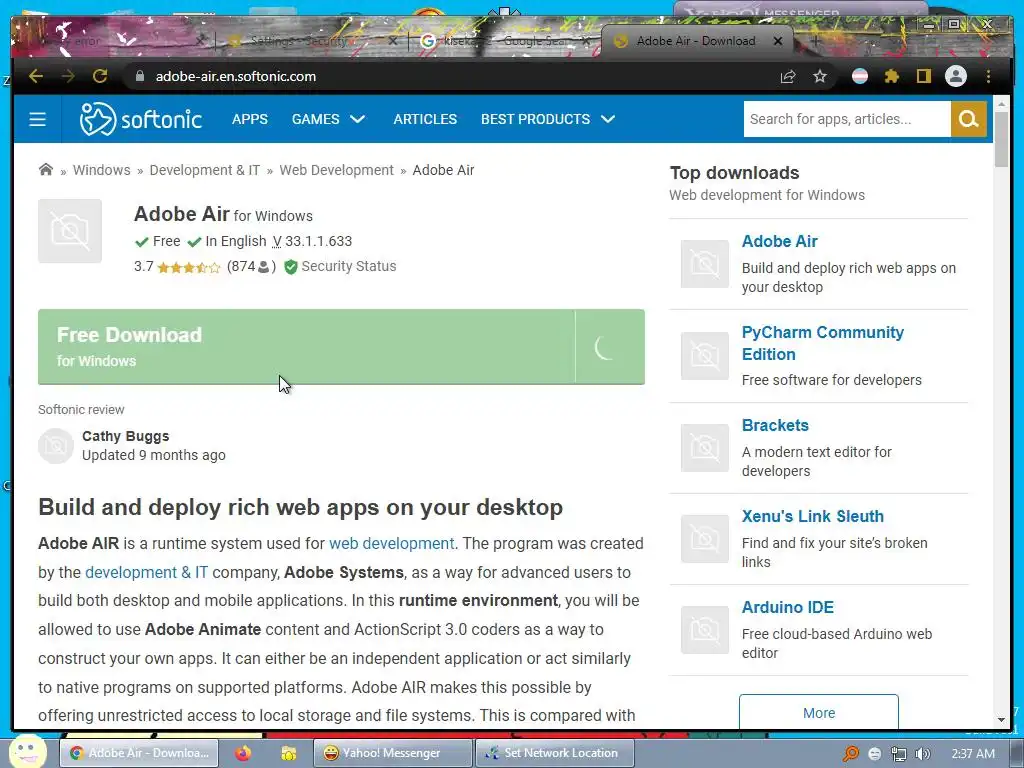Click the padlock site info icon
The image size is (1024, 768).
pos(139,76)
